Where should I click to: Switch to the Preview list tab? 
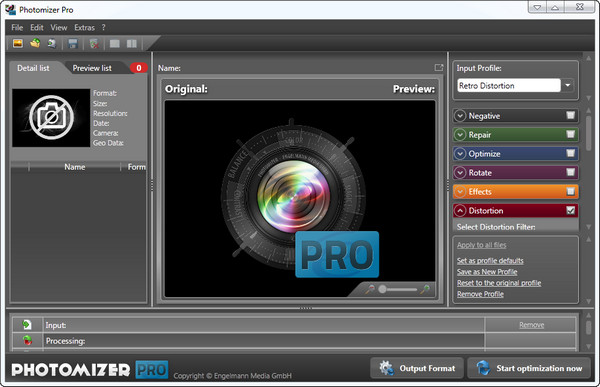[x=92, y=68]
